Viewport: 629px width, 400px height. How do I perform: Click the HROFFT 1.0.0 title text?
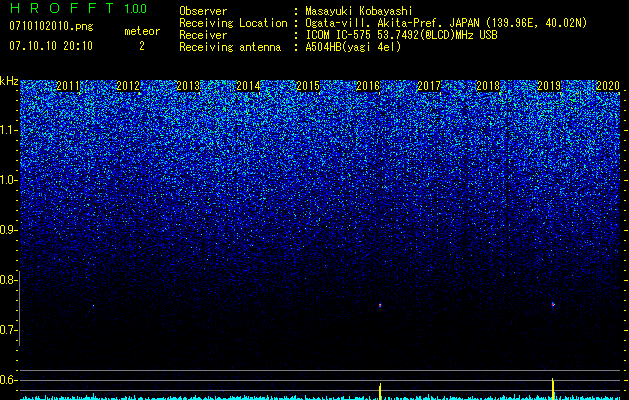[78, 8]
